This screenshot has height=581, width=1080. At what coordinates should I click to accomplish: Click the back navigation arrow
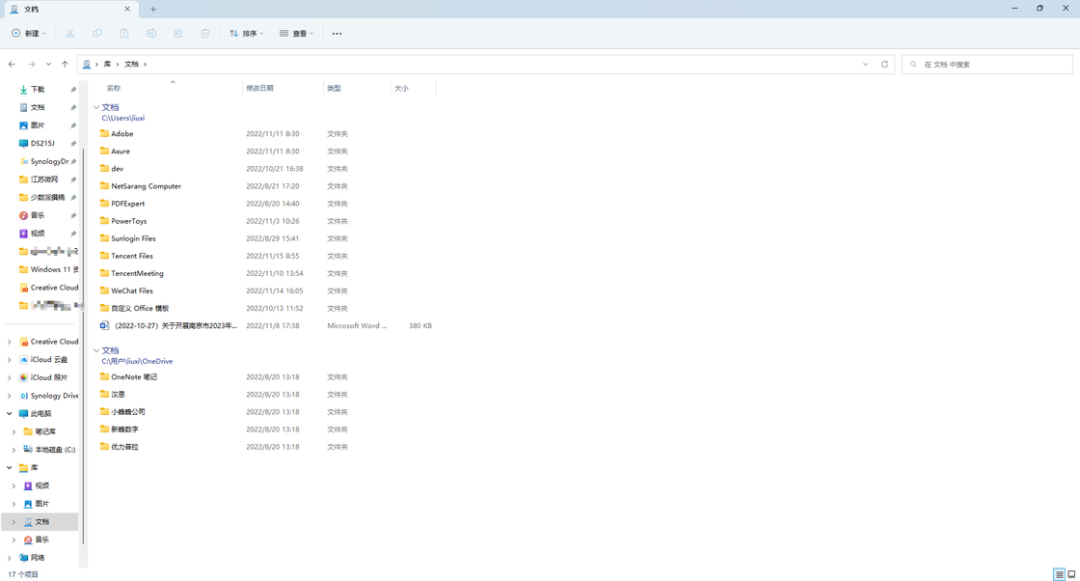(x=12, y=64)
